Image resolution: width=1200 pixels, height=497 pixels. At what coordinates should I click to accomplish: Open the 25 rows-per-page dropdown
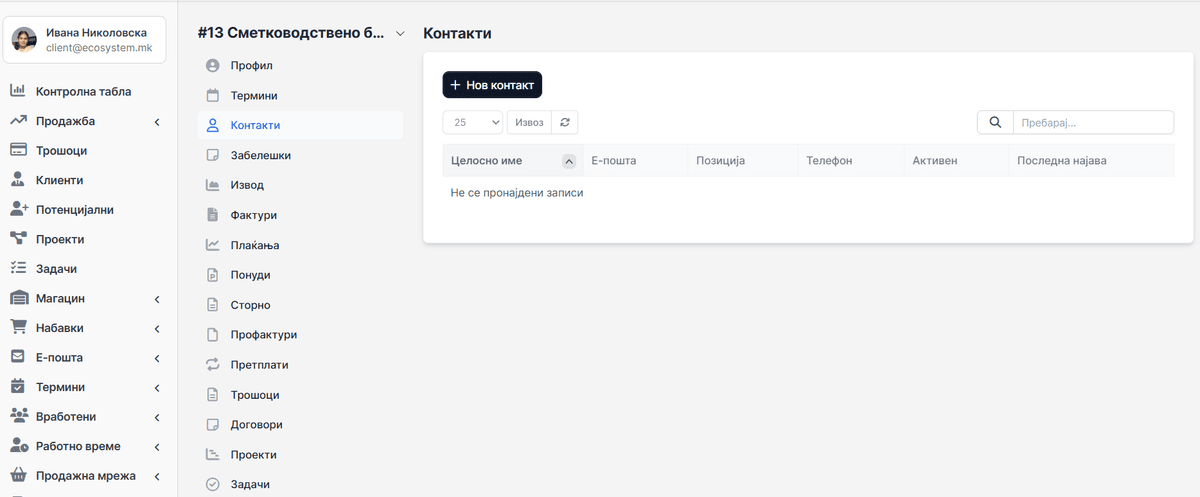(x=473, y=122)
